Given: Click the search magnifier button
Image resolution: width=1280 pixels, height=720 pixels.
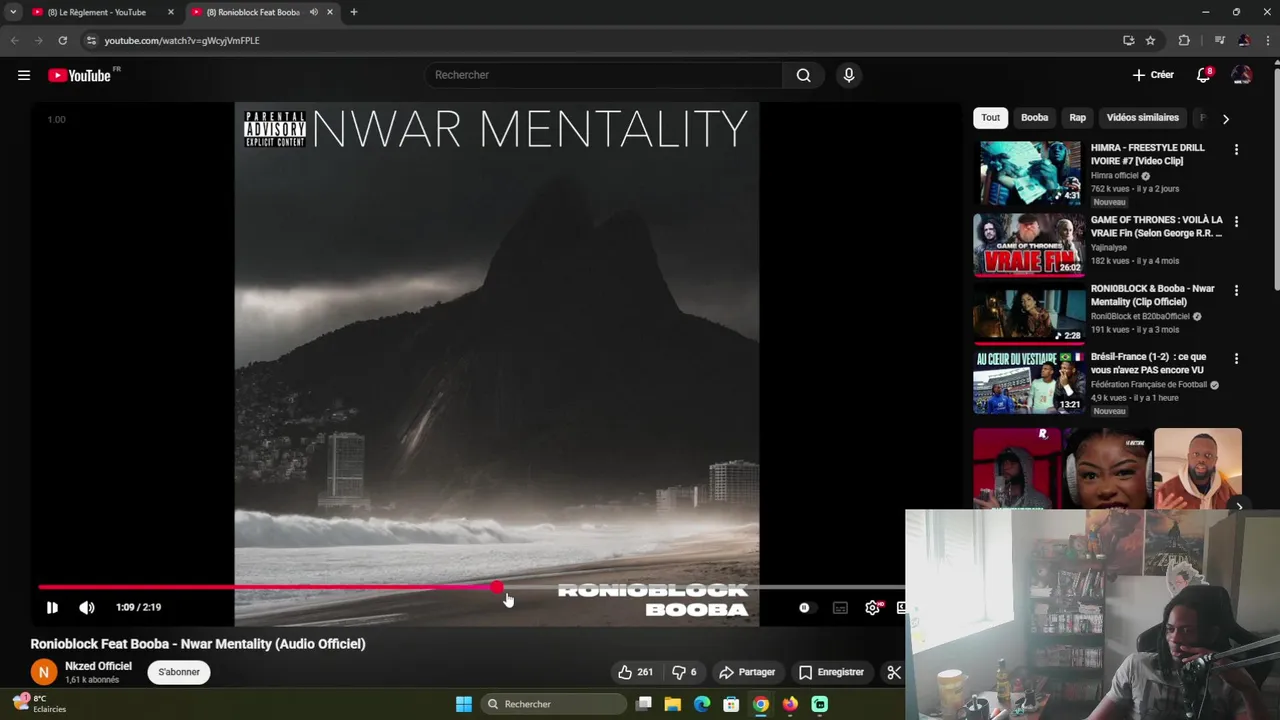Looking at the screenshot, I should [x=803, y=75].
